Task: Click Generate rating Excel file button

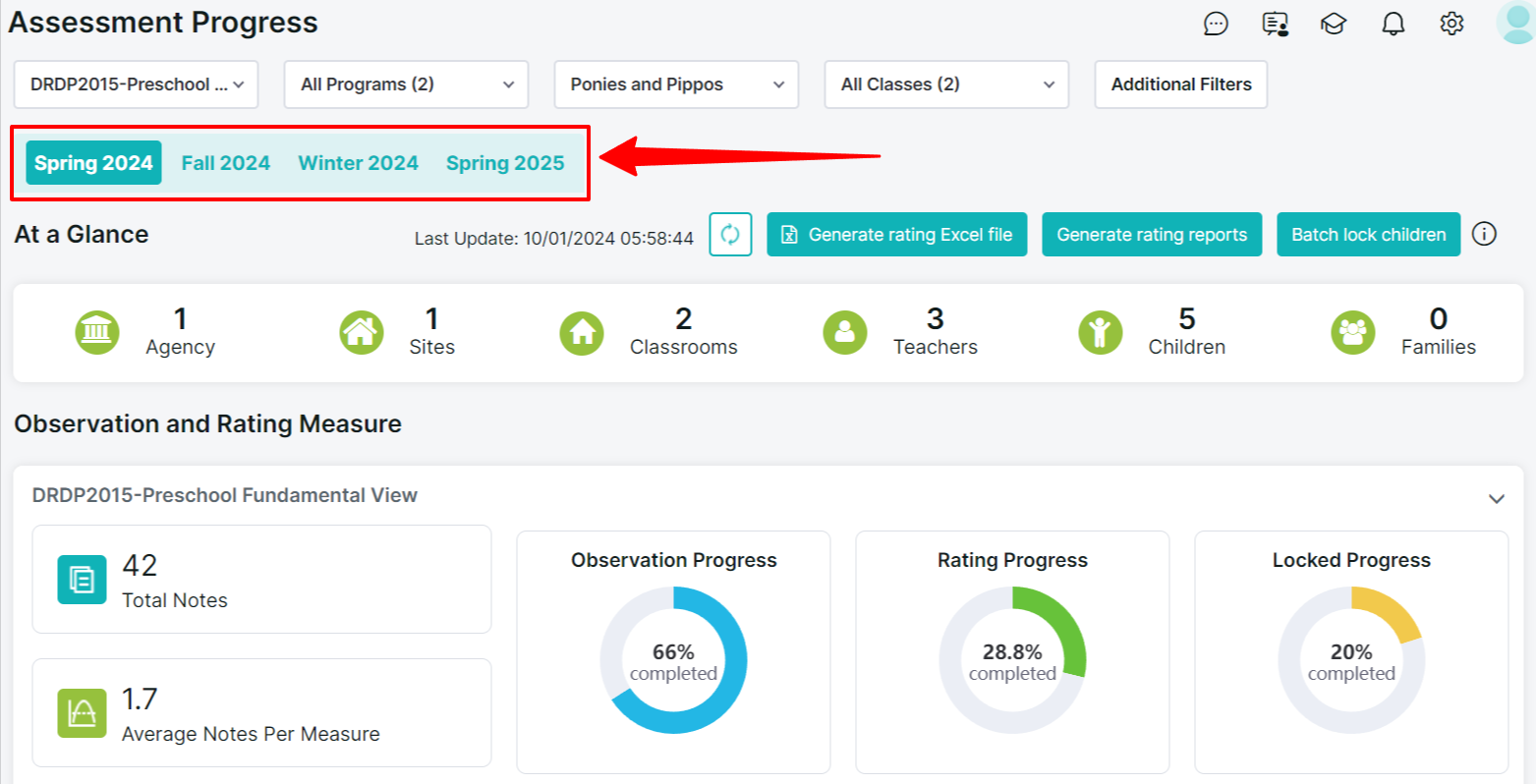Action: coord(897,235)
